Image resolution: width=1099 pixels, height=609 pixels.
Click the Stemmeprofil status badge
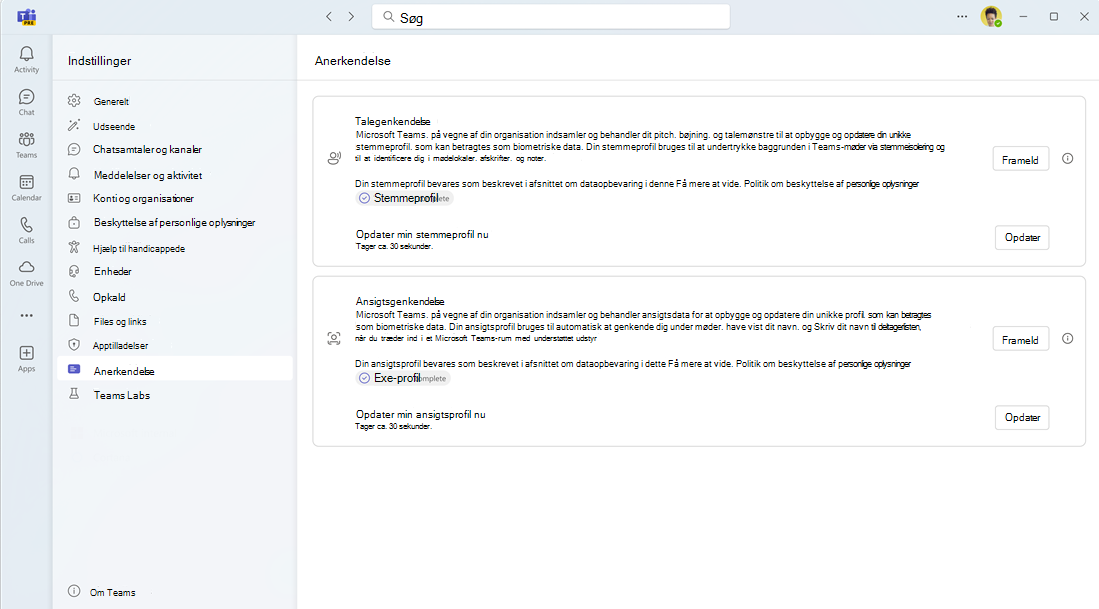click(x=404, y=198)
